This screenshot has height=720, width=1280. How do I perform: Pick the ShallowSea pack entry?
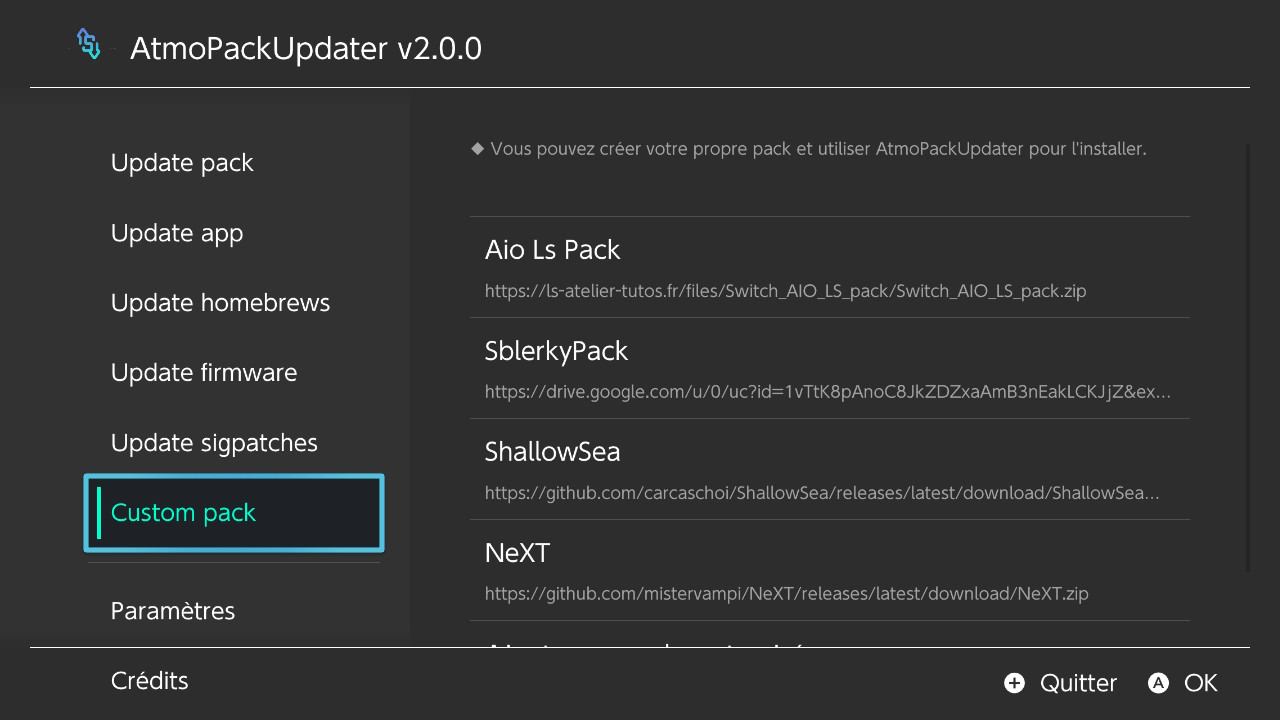coord(830,469)
